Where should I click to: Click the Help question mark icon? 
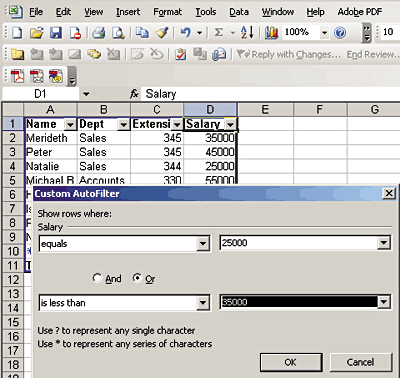[x=340, y=33]
